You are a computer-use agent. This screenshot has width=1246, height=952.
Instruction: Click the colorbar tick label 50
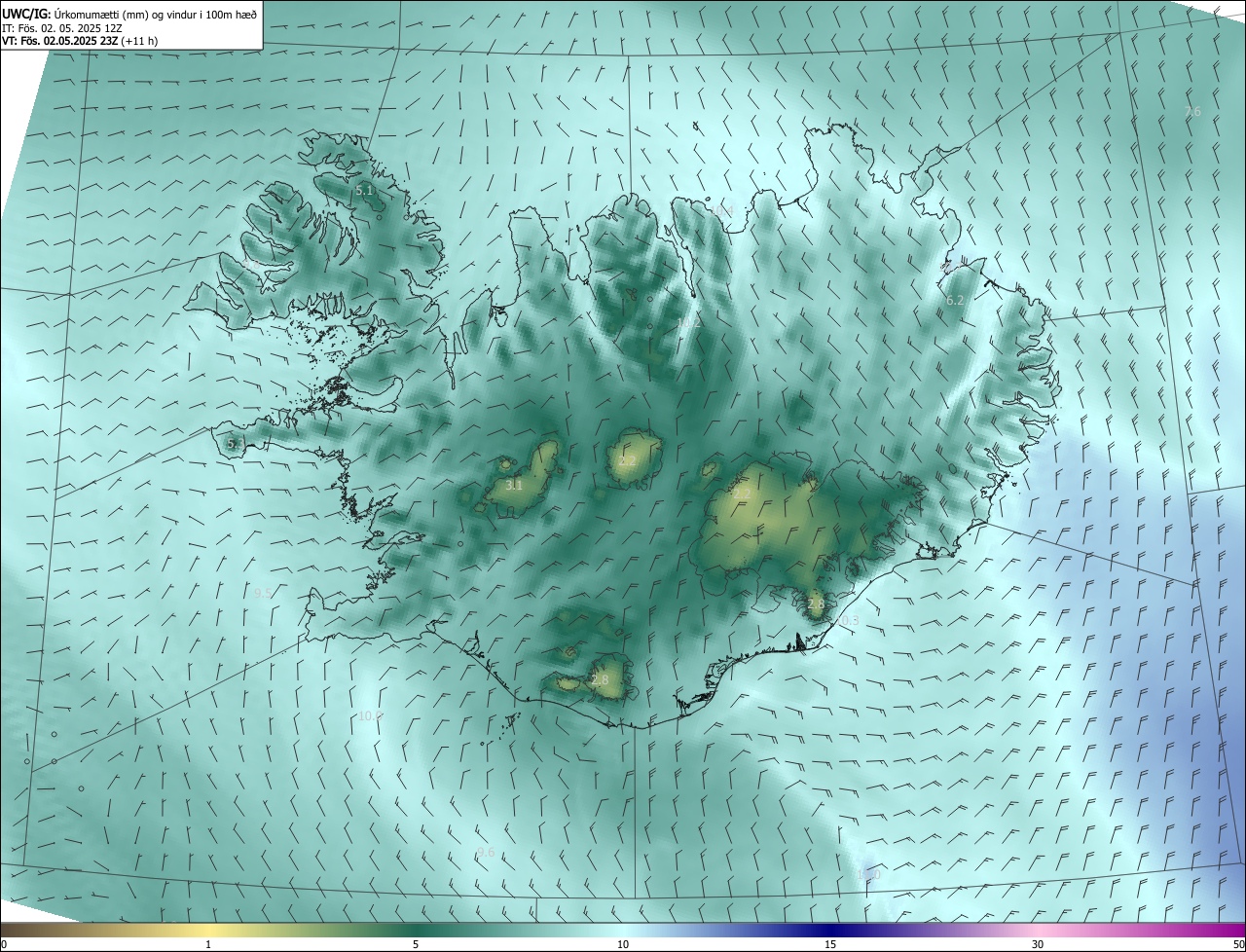click(1237, 944)
